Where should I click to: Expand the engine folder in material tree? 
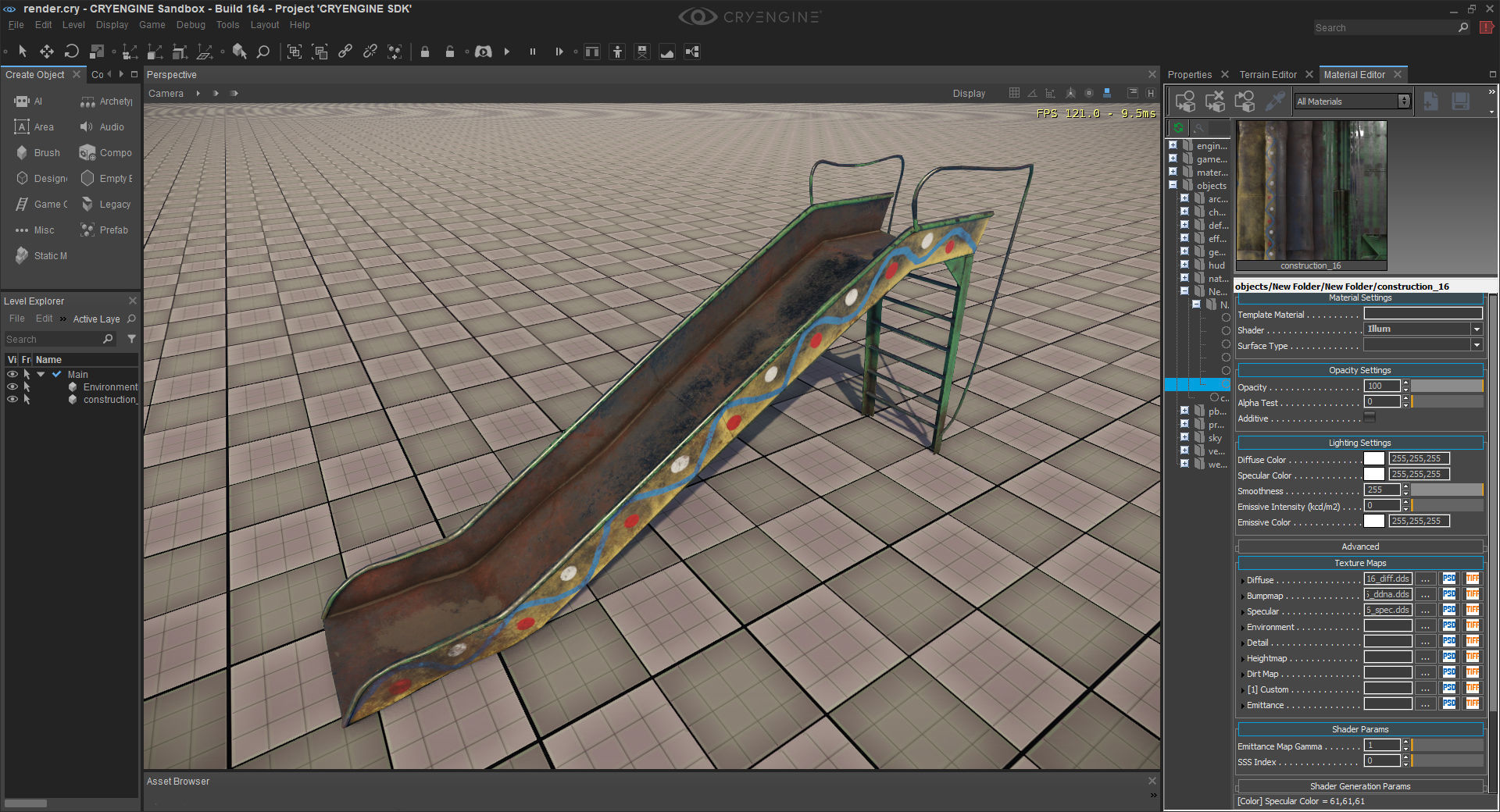(x=1173, y=145)
